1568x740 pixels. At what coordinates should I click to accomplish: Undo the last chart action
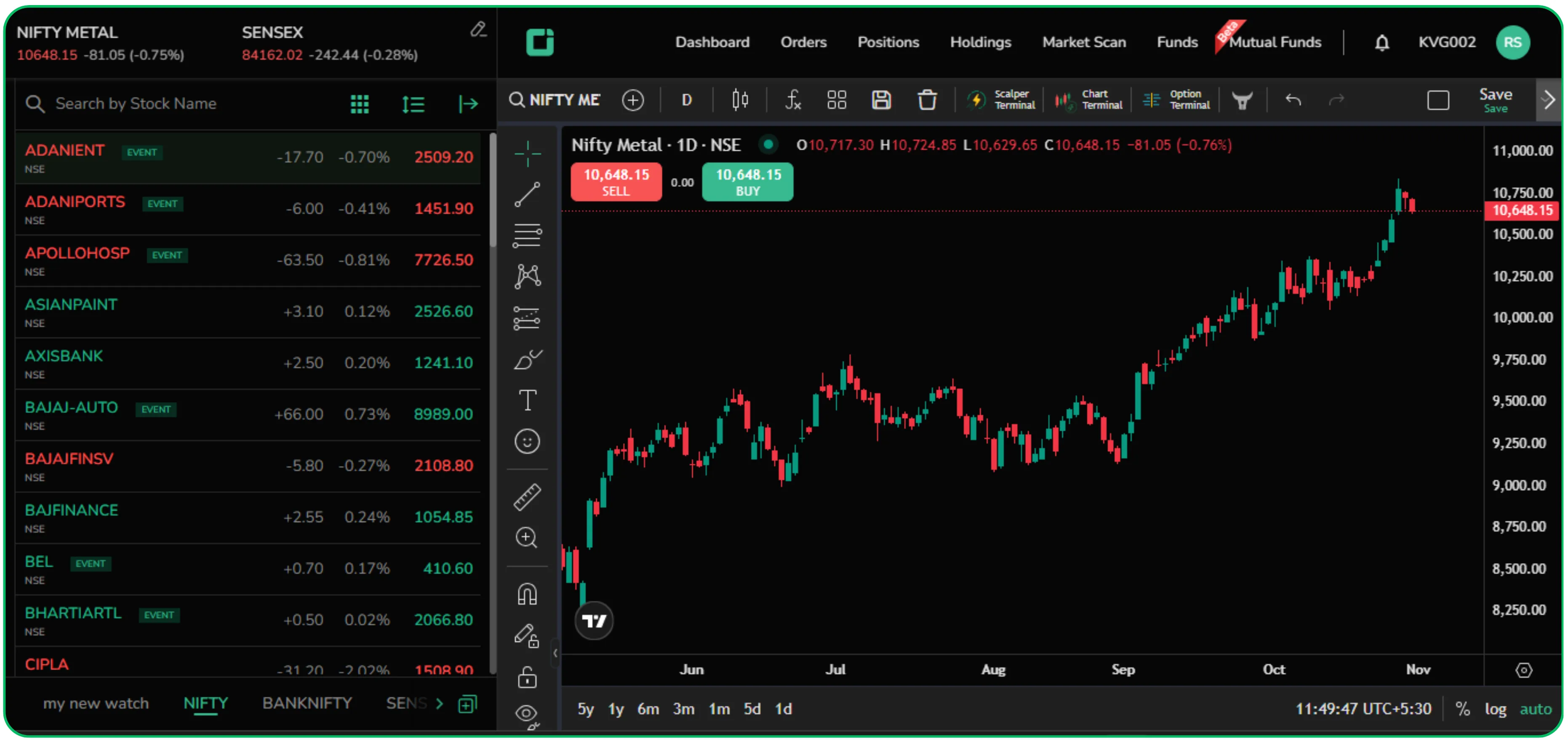1294,99
